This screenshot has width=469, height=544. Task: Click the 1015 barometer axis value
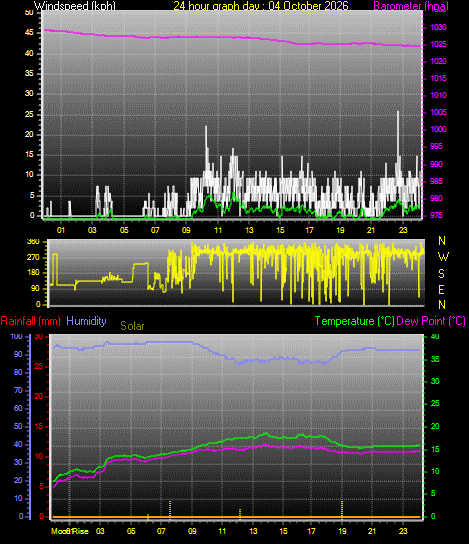click(x=438, y=78)
